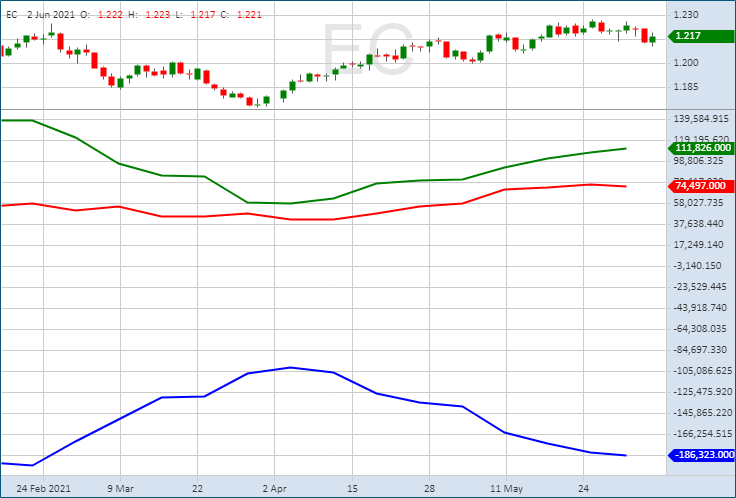The height and width of the screenshot is (498, 736).
Task: Select the 2 Jun 2021 date in header
Action: point(51,15)
